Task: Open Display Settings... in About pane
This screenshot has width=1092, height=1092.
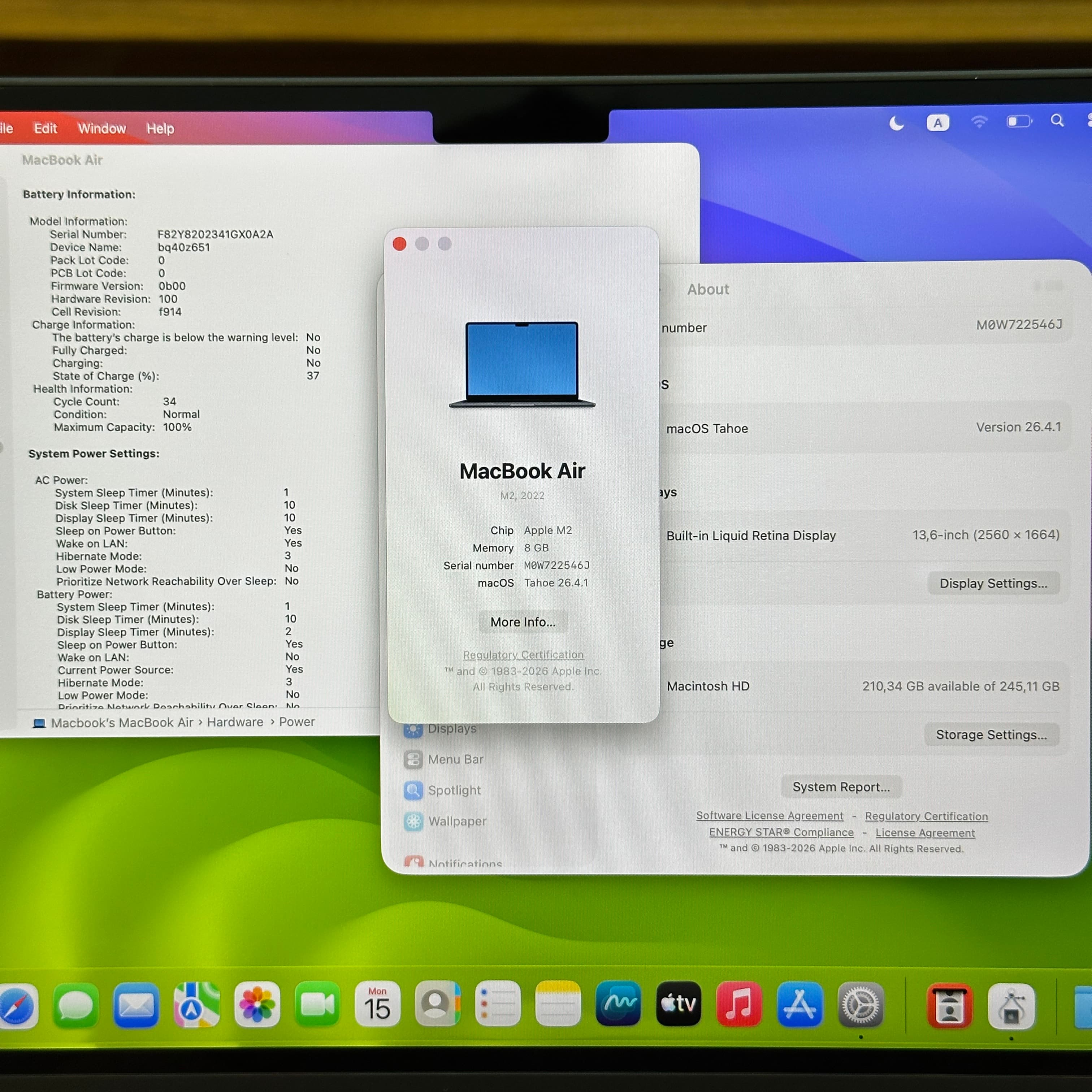Action: (x=993, y=583)
